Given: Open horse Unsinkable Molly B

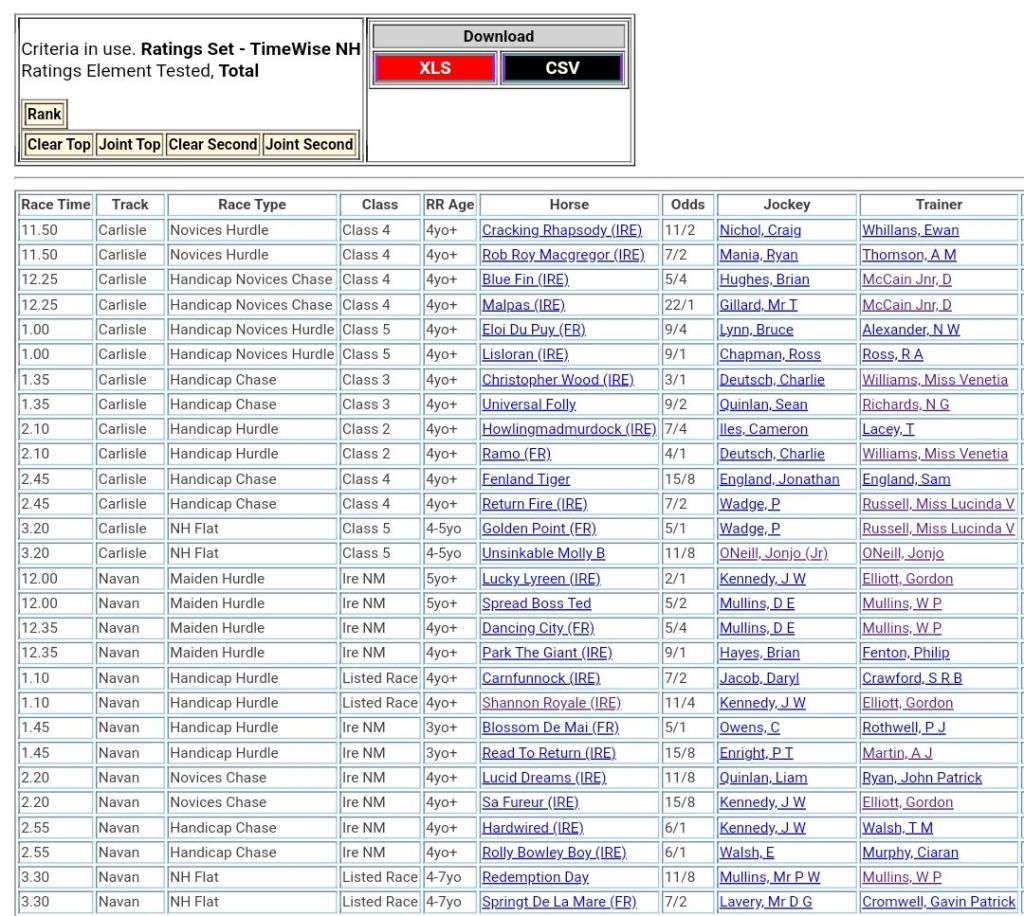Looking at the screenshot, I should (543, 554).
